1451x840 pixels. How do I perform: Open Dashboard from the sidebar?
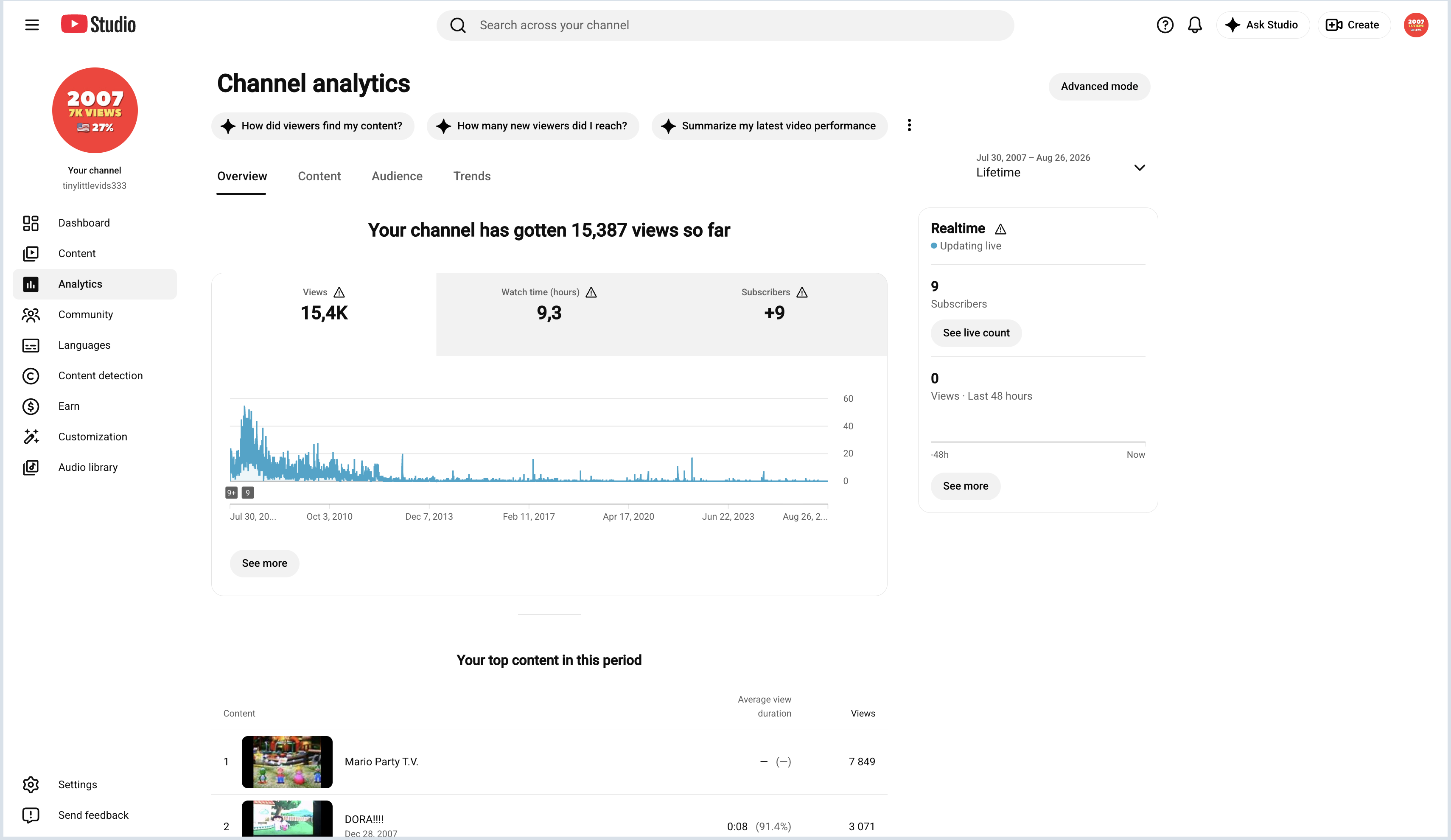[95, 223]
